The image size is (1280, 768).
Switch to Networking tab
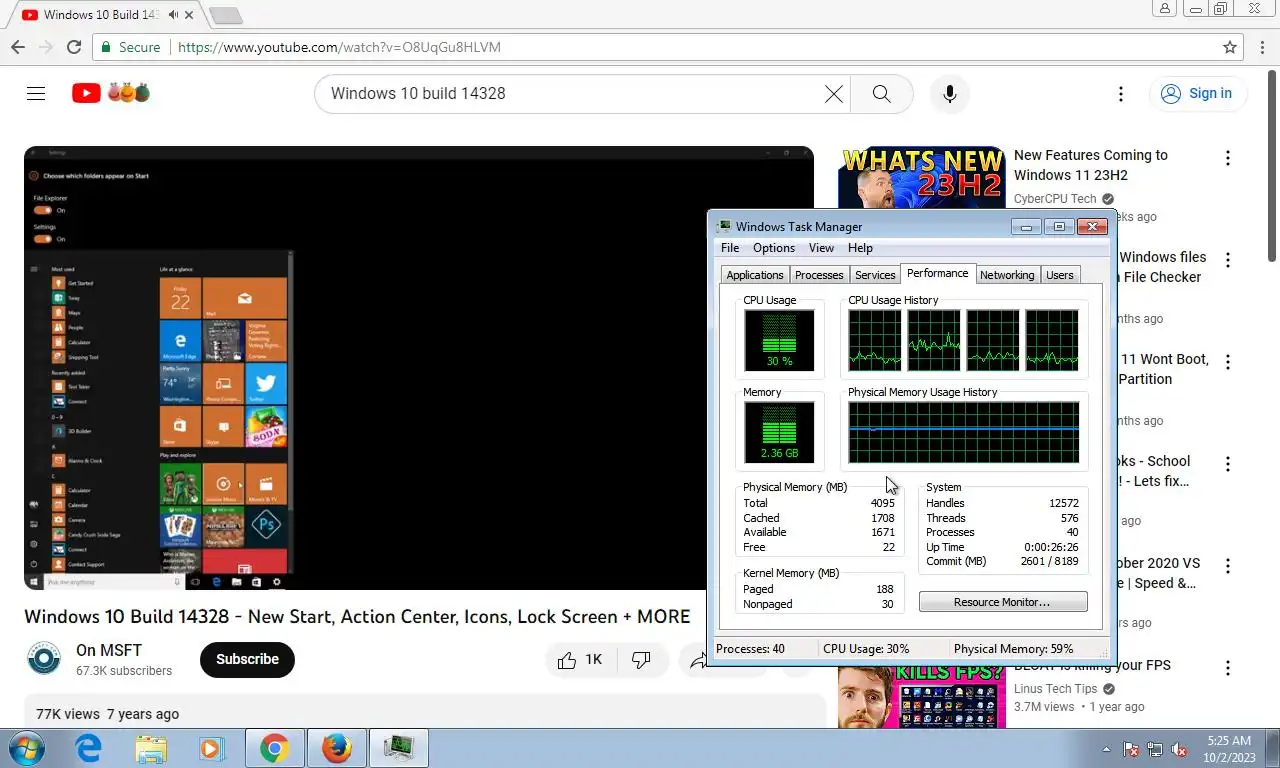(1007, 275)
